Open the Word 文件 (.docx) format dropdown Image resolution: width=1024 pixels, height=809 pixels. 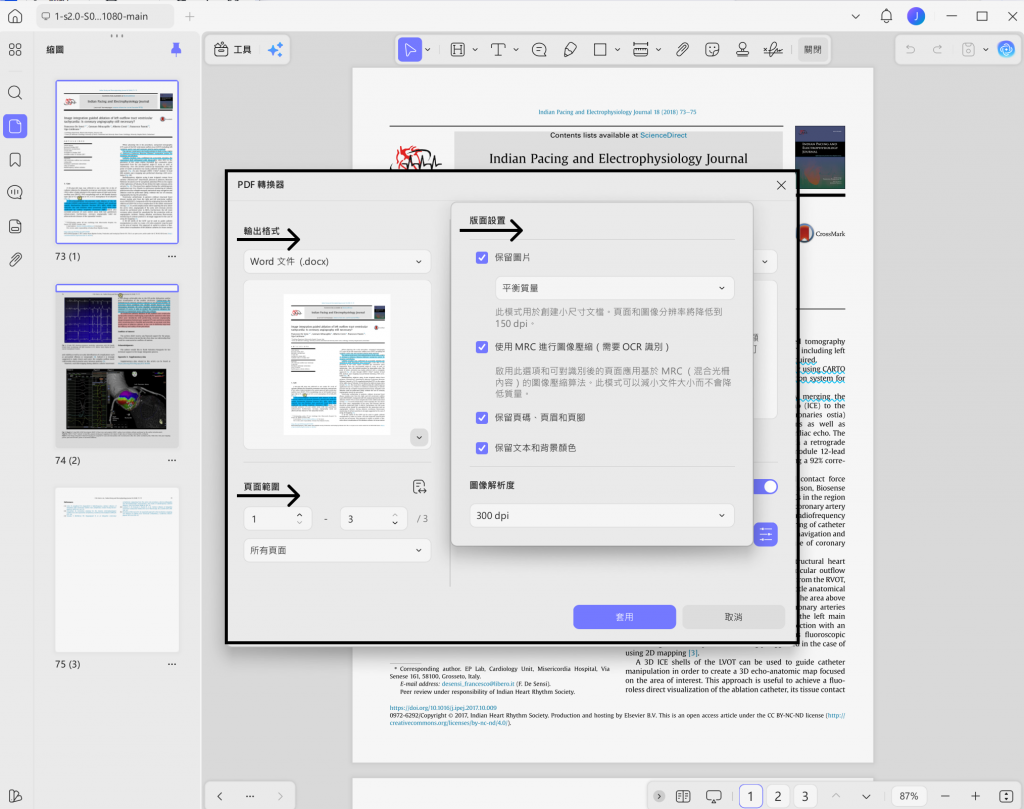point(337,261)
